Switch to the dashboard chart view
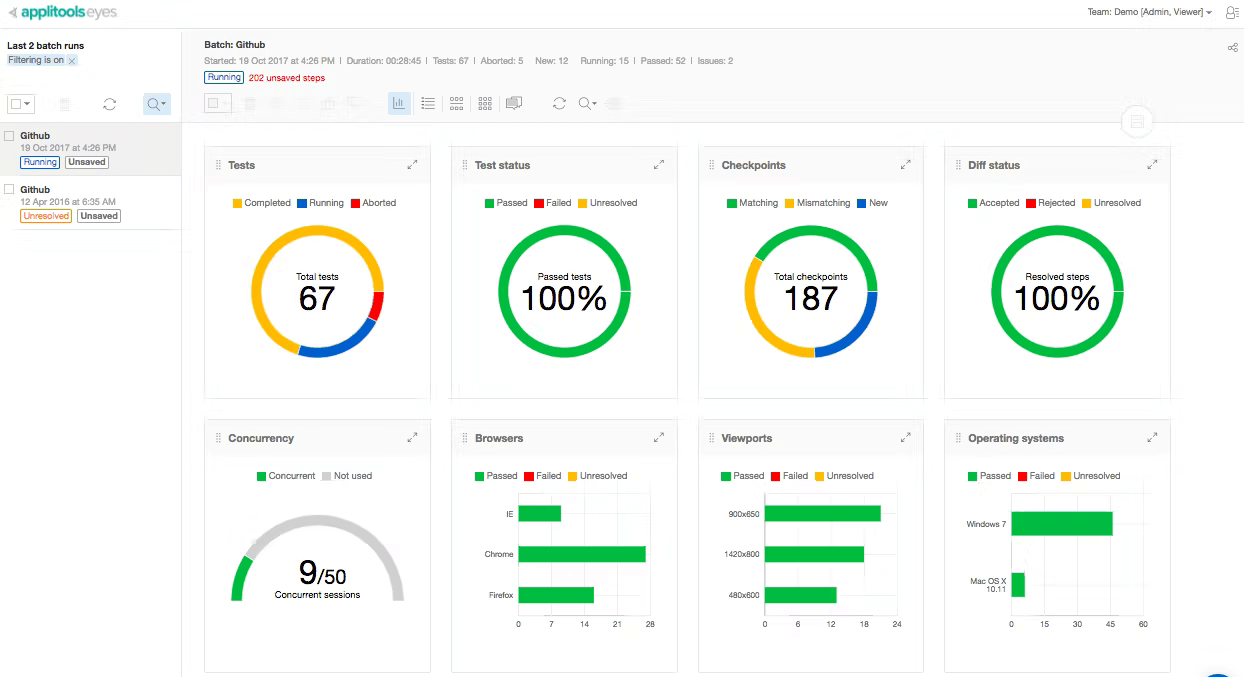This screenshot has height=677, width=1244. (399, 103)
